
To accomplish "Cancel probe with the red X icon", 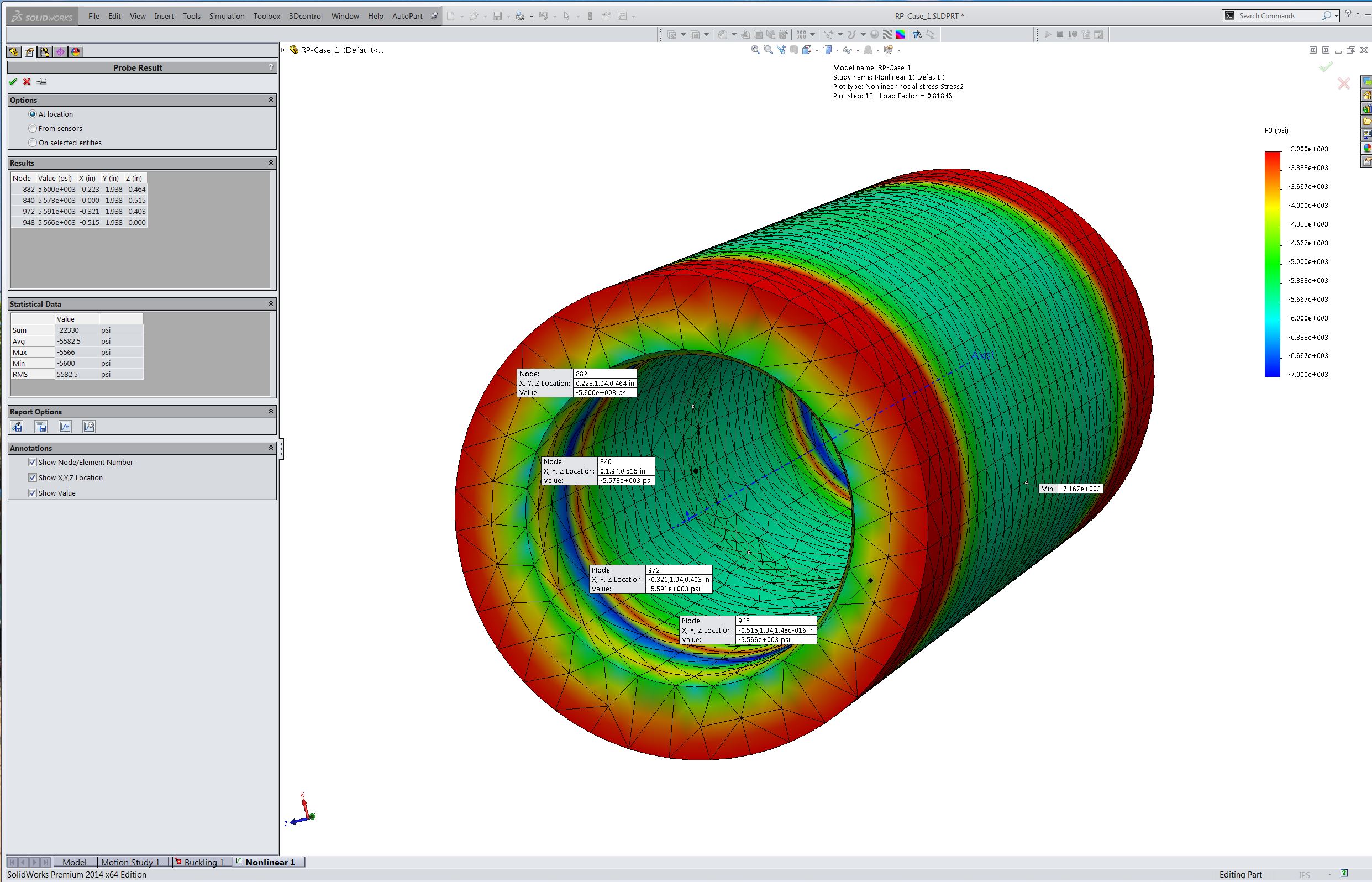I will 27,82.
